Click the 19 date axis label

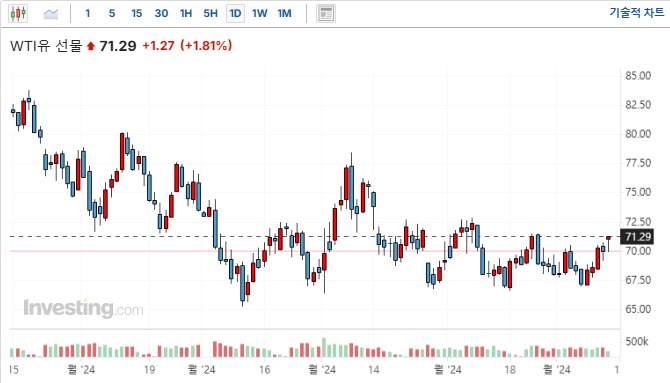tap(149, 370)
